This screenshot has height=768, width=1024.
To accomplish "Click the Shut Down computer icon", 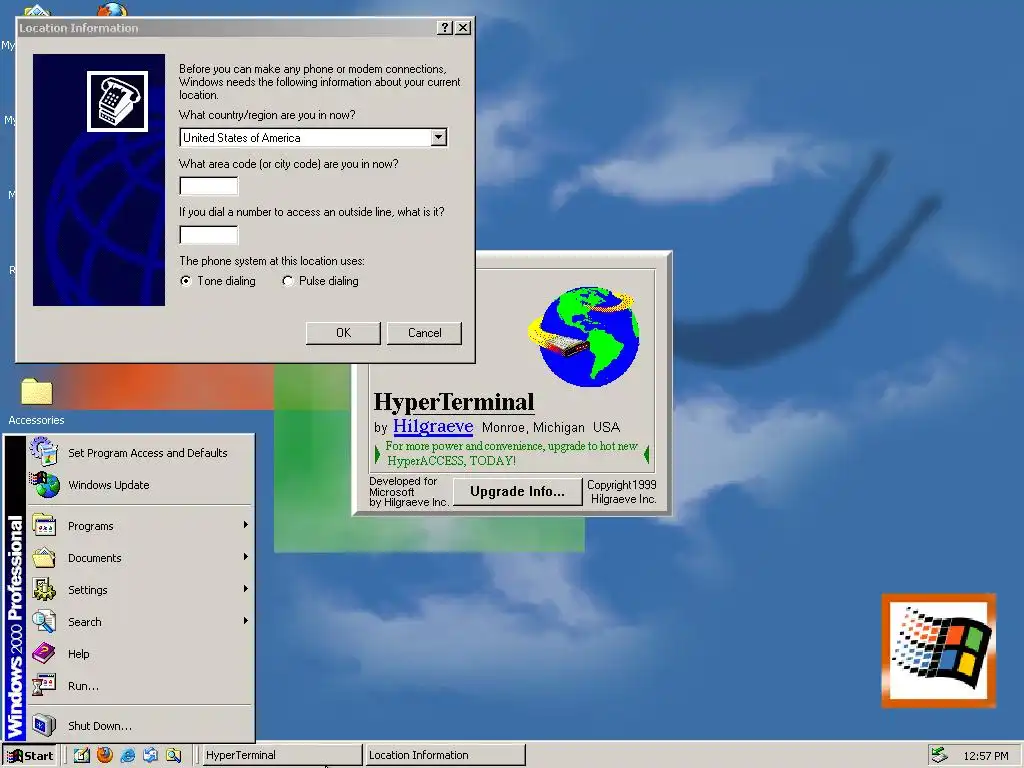I will coord(44,725).
